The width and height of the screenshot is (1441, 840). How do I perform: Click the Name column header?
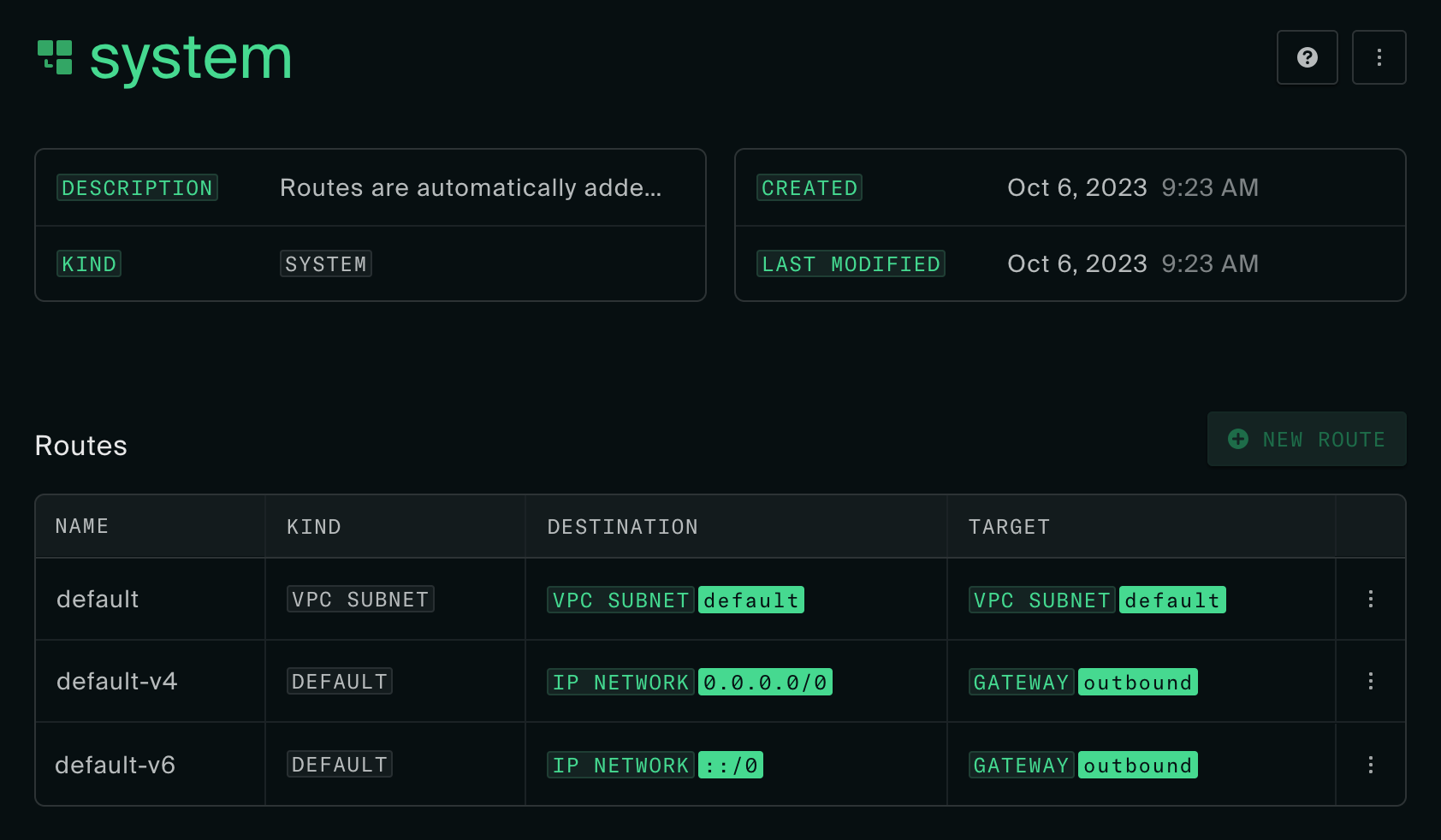[x=82, y=526]
